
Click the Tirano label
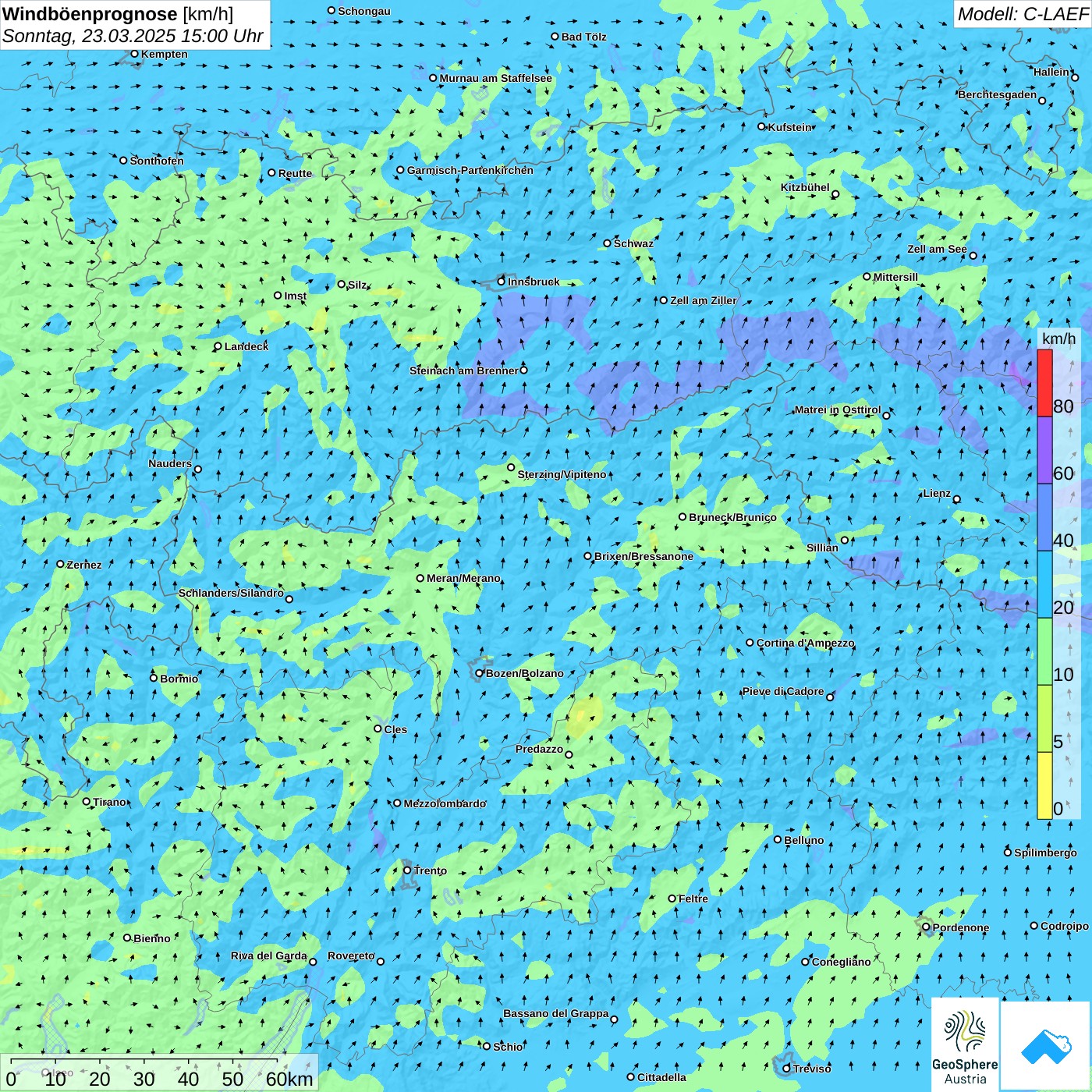coord(109,802)
